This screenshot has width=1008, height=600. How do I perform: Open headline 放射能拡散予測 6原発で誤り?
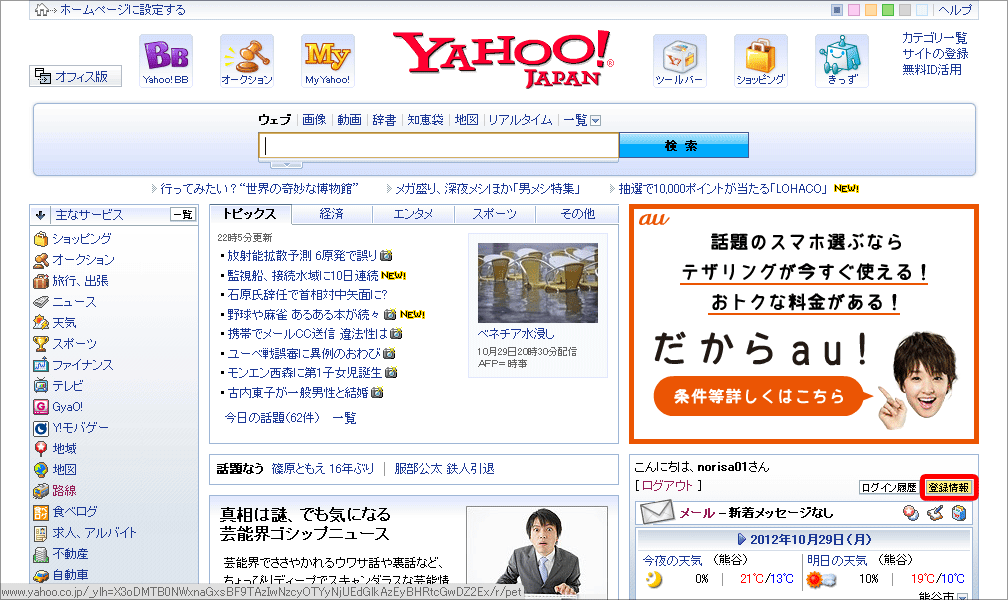point(302,256)
